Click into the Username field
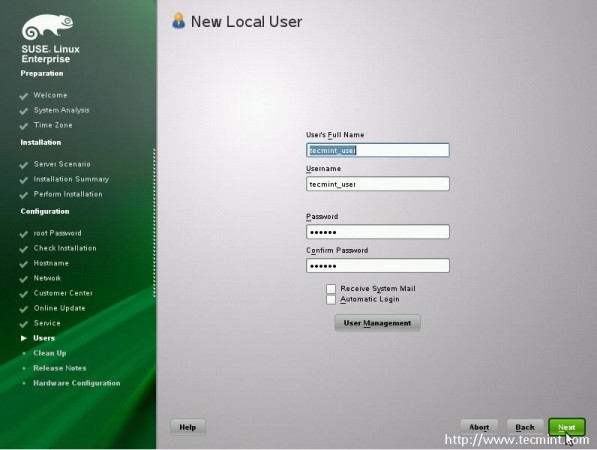This screenshot has height=450, width=597. (x=378, y=184)
